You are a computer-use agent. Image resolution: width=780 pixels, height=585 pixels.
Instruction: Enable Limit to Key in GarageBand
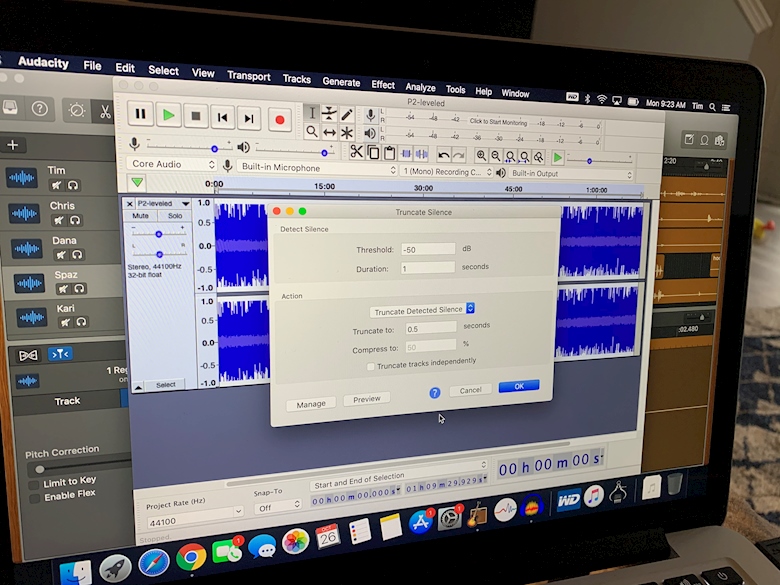[x=34, y=485]
